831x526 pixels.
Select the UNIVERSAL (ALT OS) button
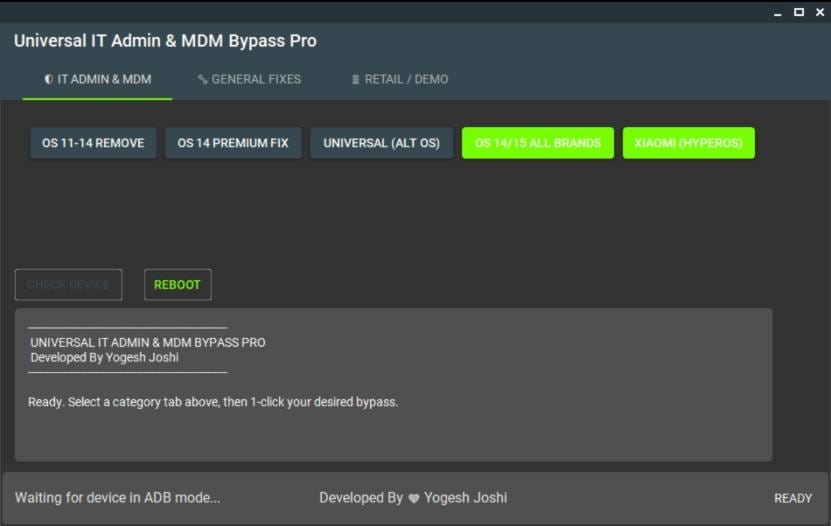coord(382,143)
